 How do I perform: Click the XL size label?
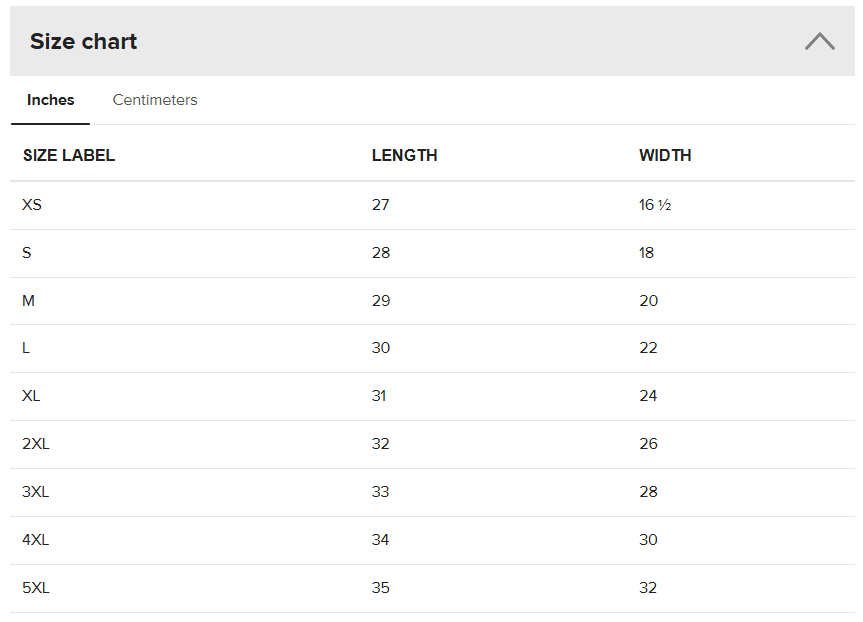pos(31,396)
